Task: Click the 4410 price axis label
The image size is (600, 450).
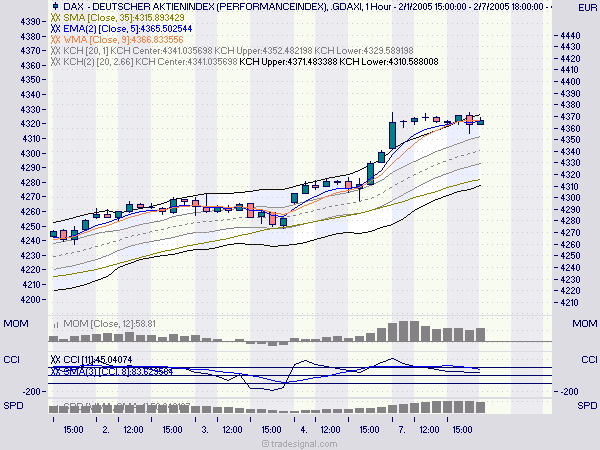Action: pos(570,70)
